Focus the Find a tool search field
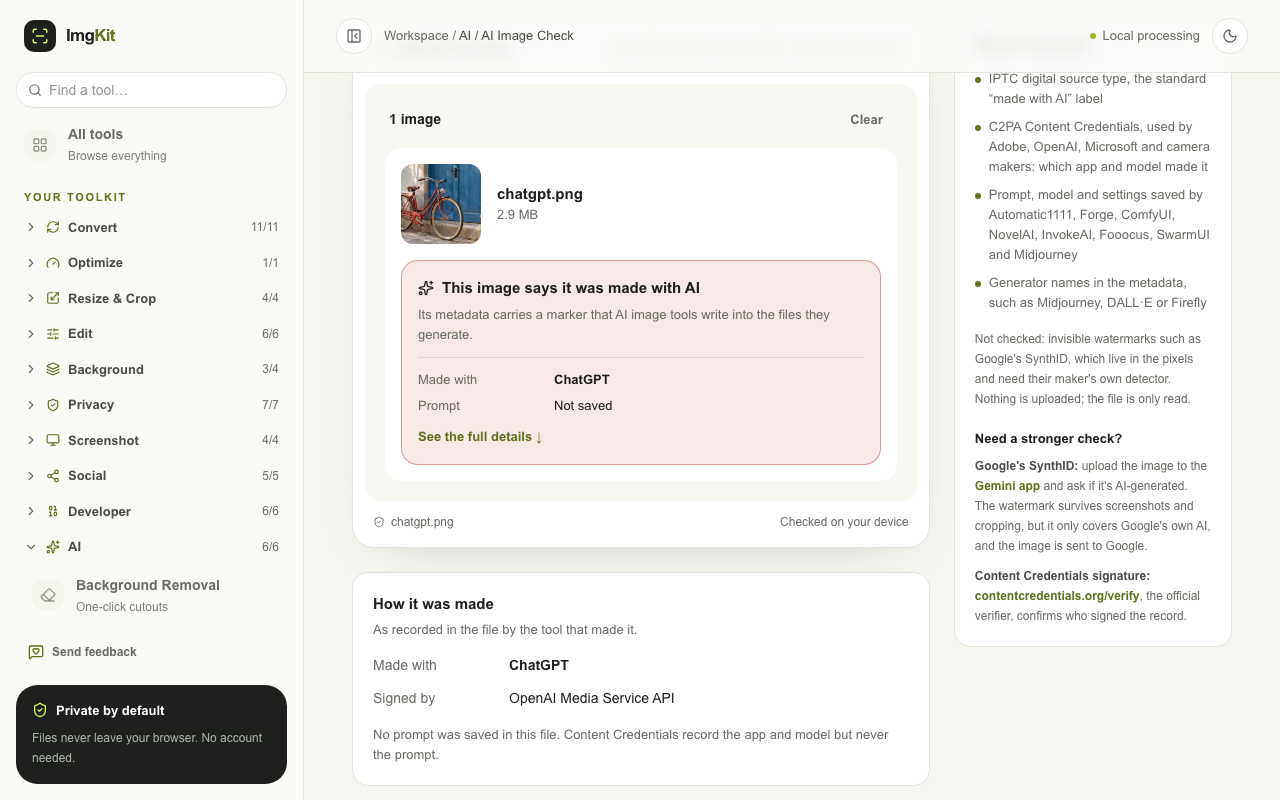The height and width of the screenshot is (800, 1280). click(151, 90)
